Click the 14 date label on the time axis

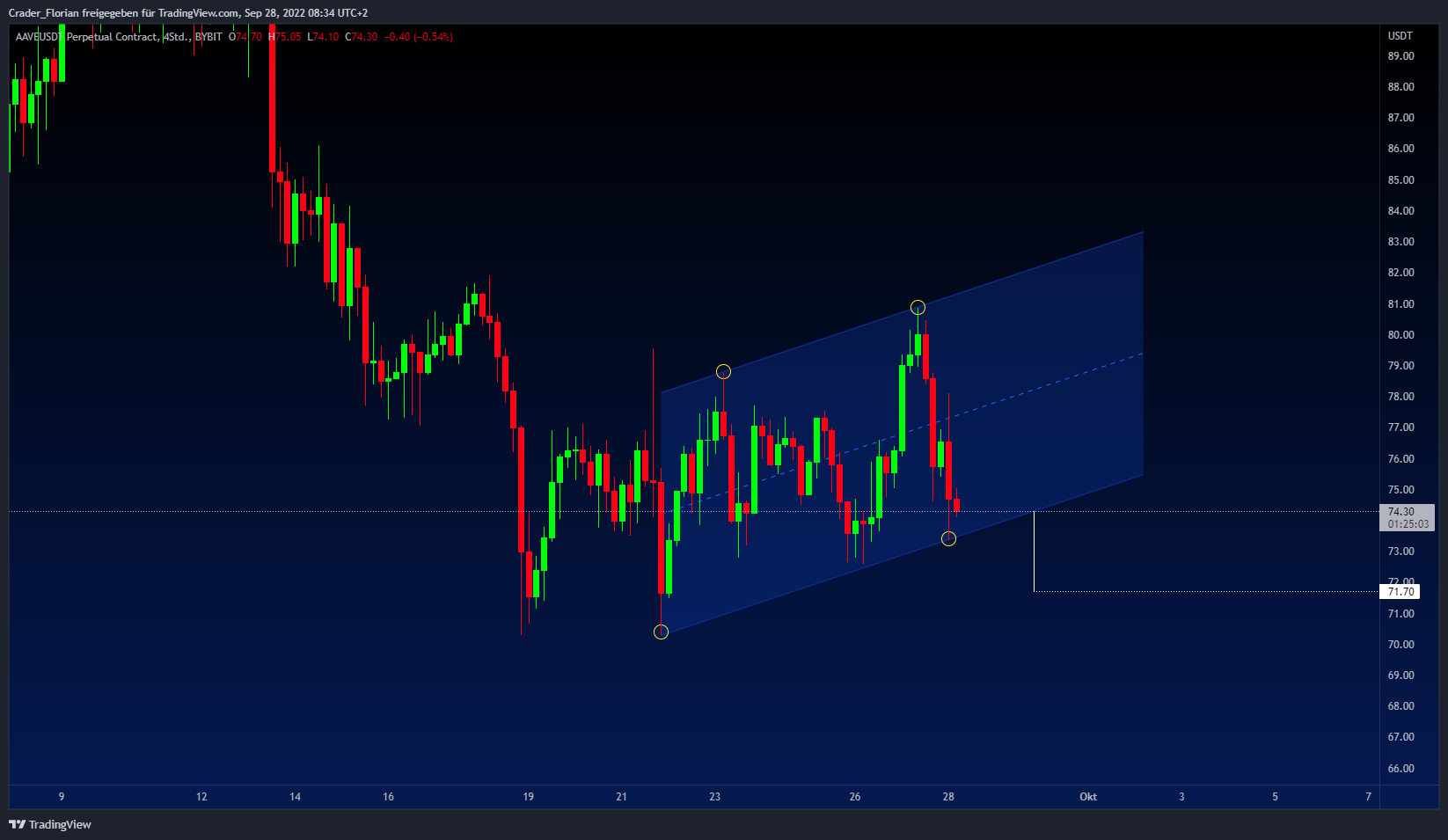click(x=295, y=797)
